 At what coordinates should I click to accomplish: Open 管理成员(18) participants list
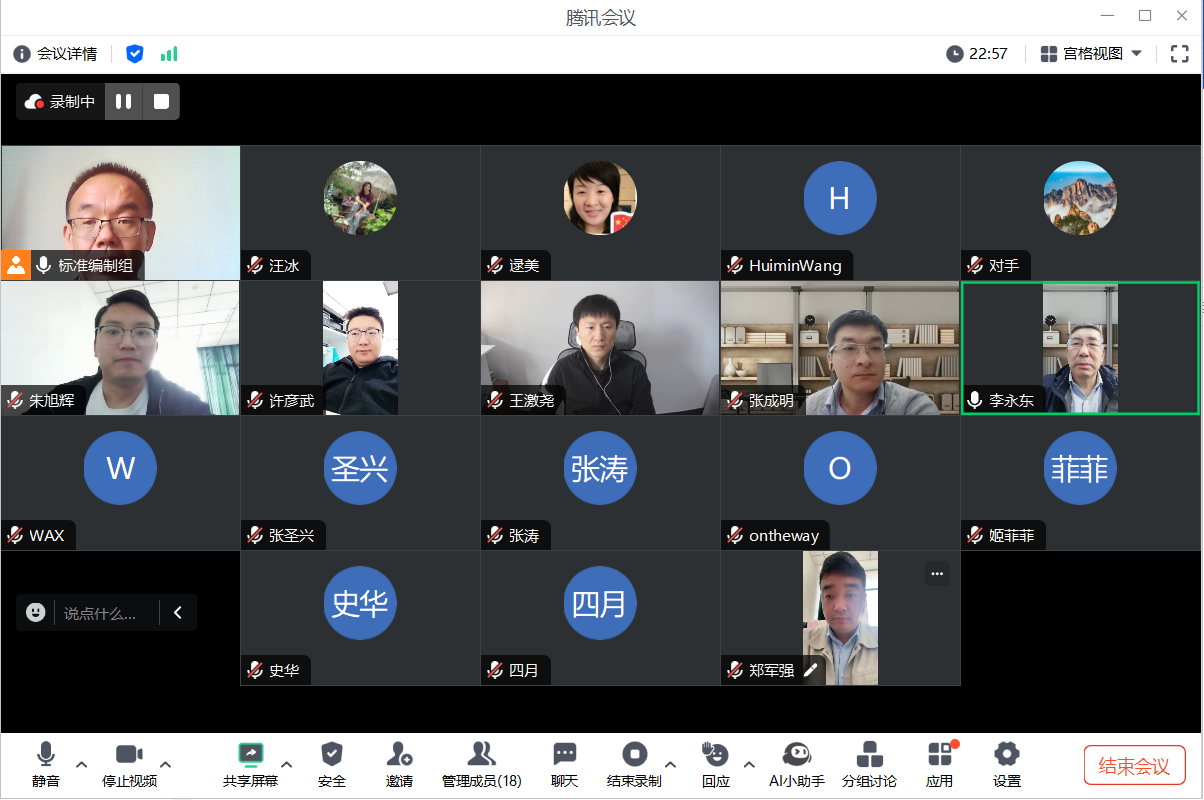point(481,764)
